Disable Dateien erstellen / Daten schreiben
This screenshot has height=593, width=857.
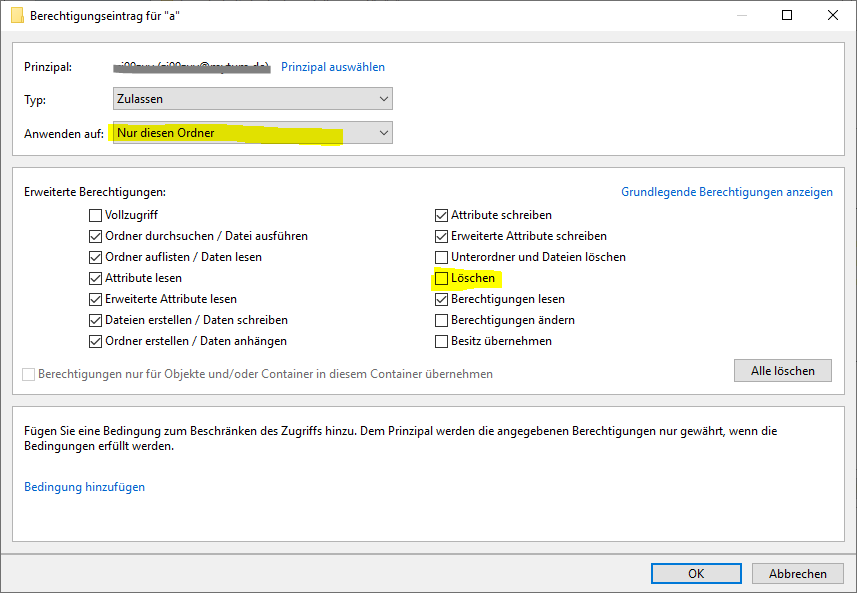[96, 320]
